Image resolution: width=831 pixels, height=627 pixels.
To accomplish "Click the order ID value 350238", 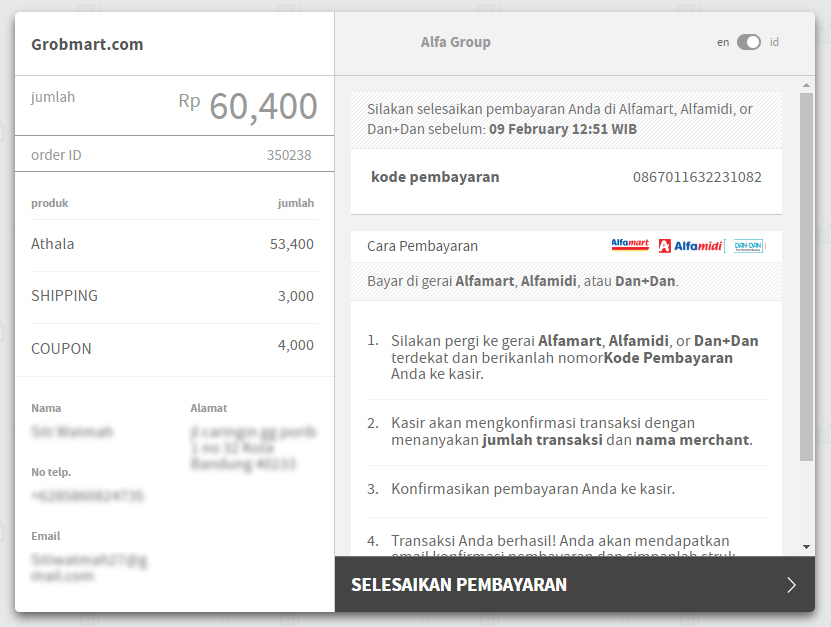I will 289,155.
